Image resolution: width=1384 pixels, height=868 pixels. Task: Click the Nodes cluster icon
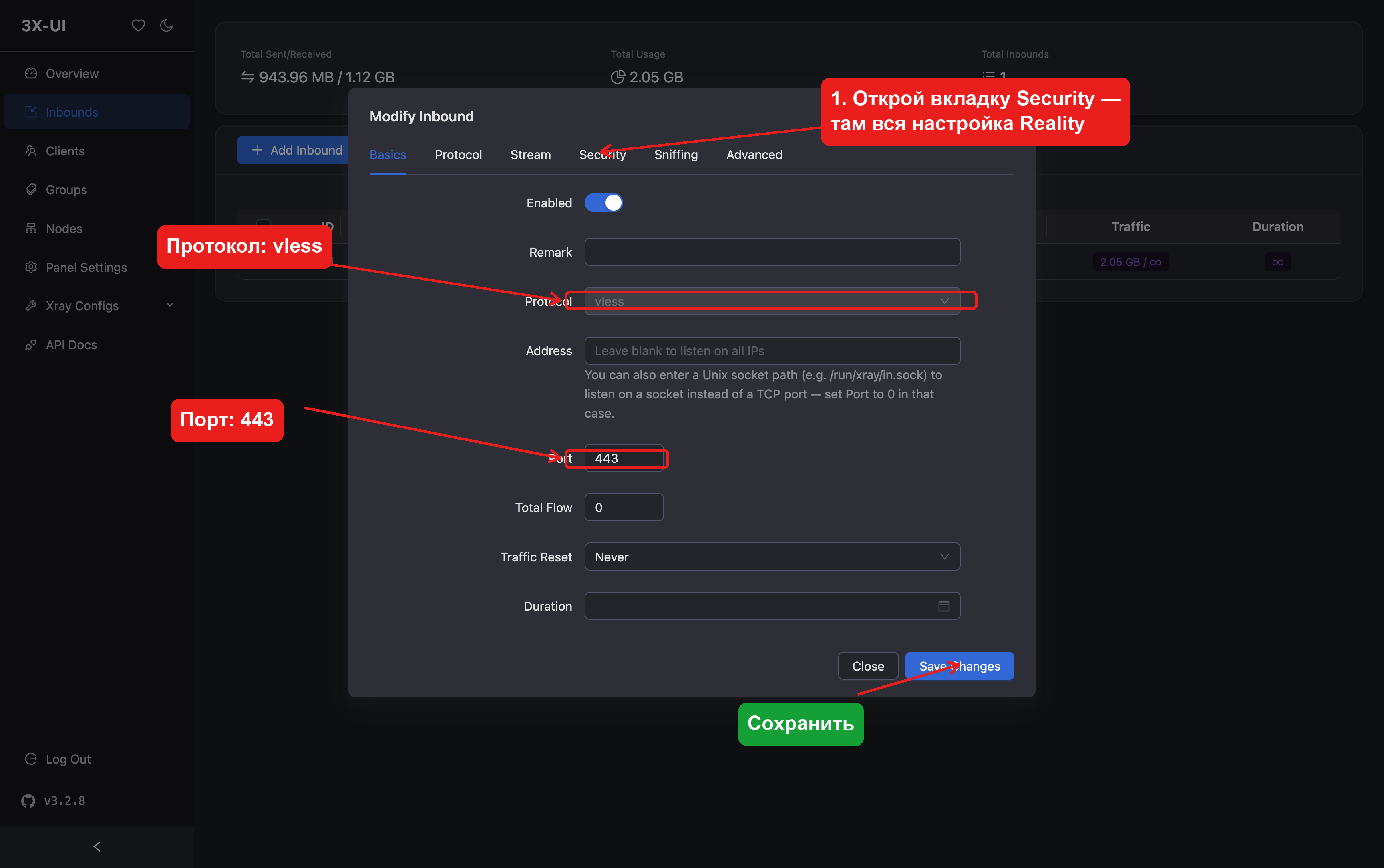pyautogui.click(x=31, y=229)
